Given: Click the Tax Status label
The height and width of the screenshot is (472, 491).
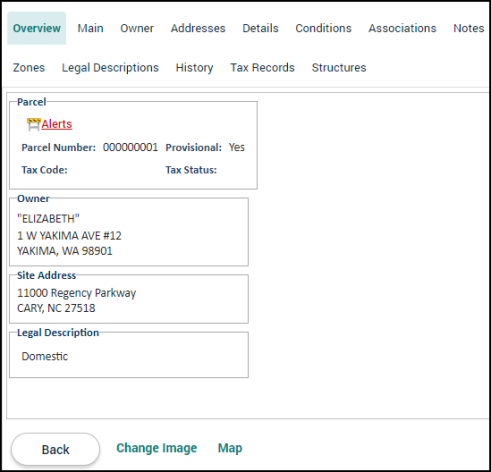Looking at the screenshot, I should [x=191, y=170].
